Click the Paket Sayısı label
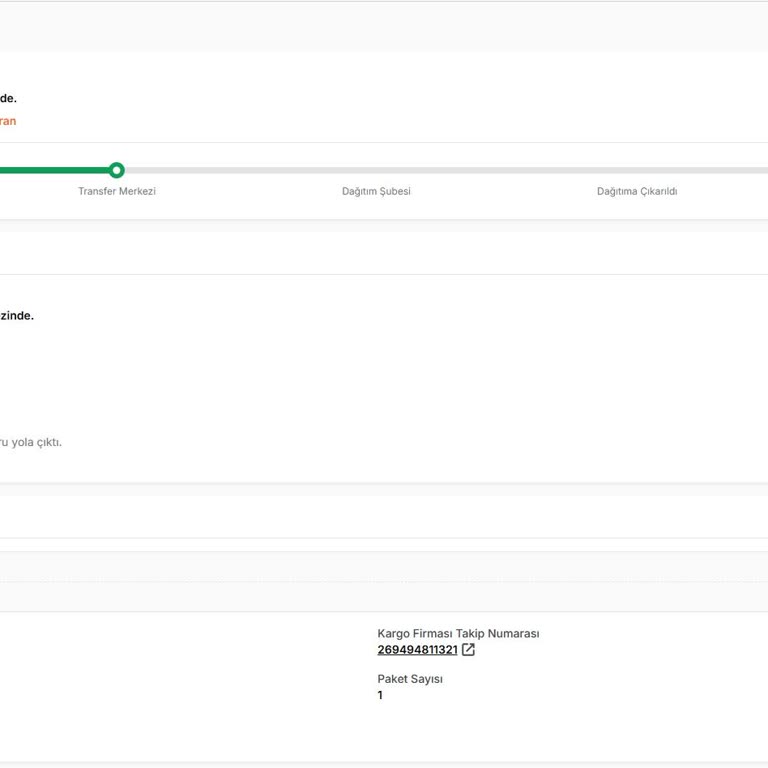Screen dimensions: 768x768 [410, 679]
